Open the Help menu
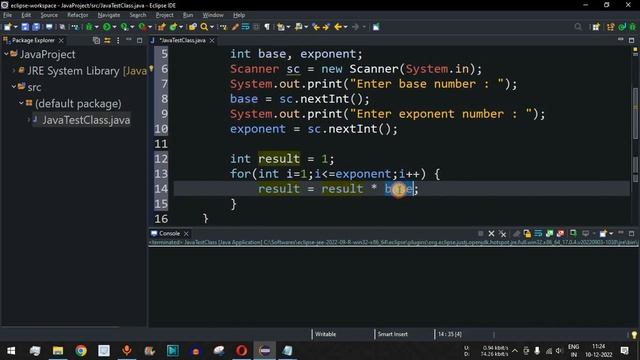Screen dimensions: 640x360 coord(239,15)
